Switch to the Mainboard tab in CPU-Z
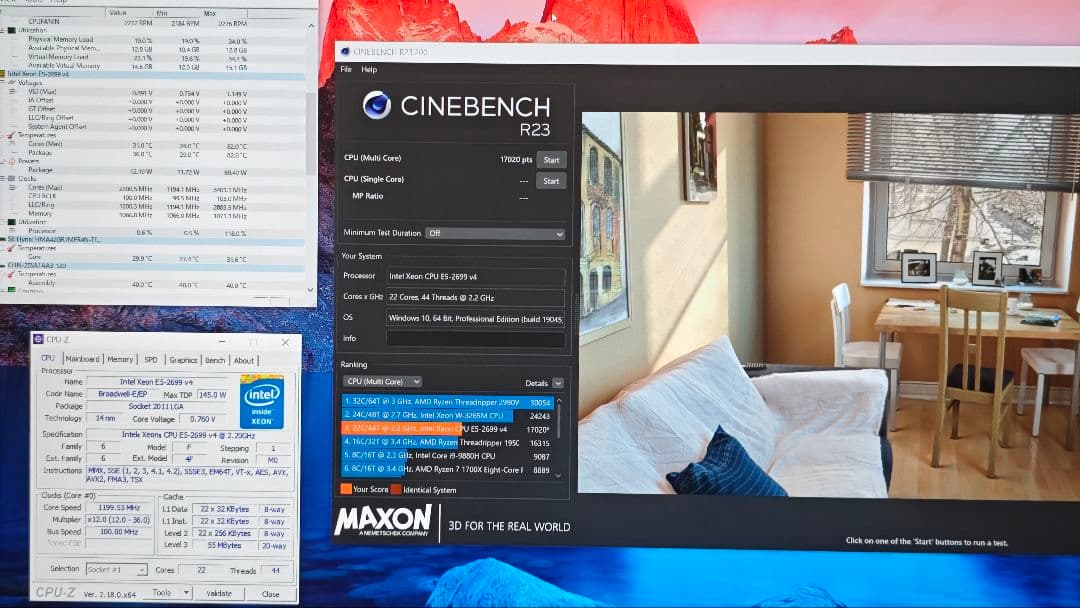This screenshot has height=608, width=1080. click(x=82, y=360)
